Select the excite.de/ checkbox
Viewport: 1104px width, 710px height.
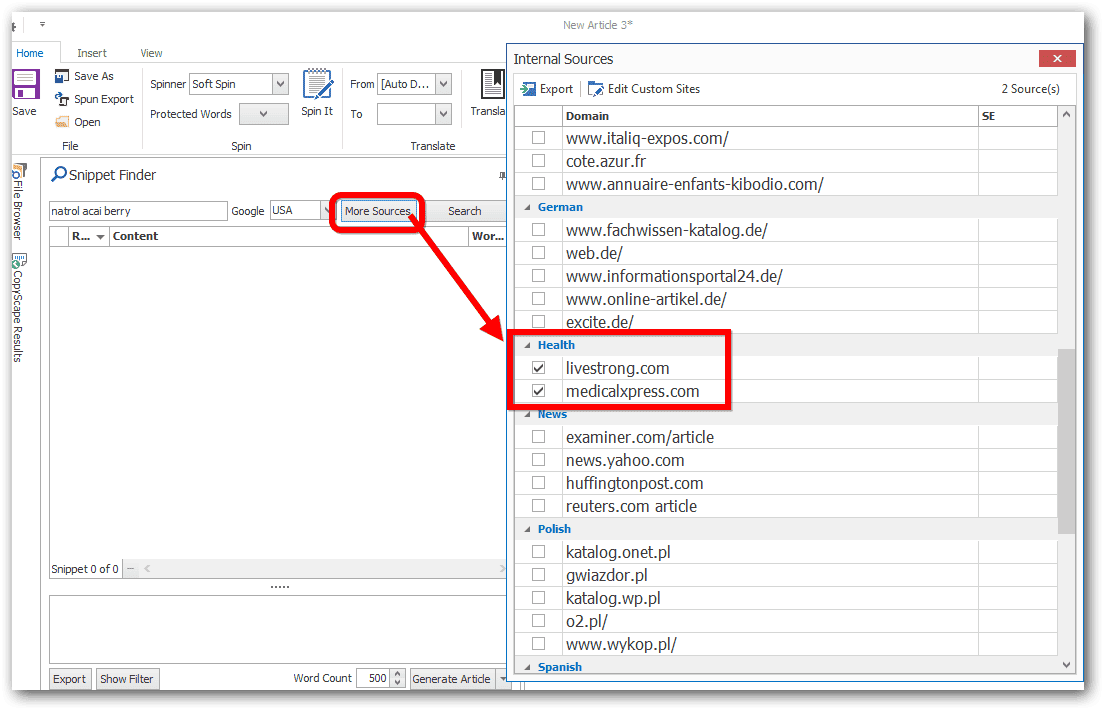click(539, 321)
